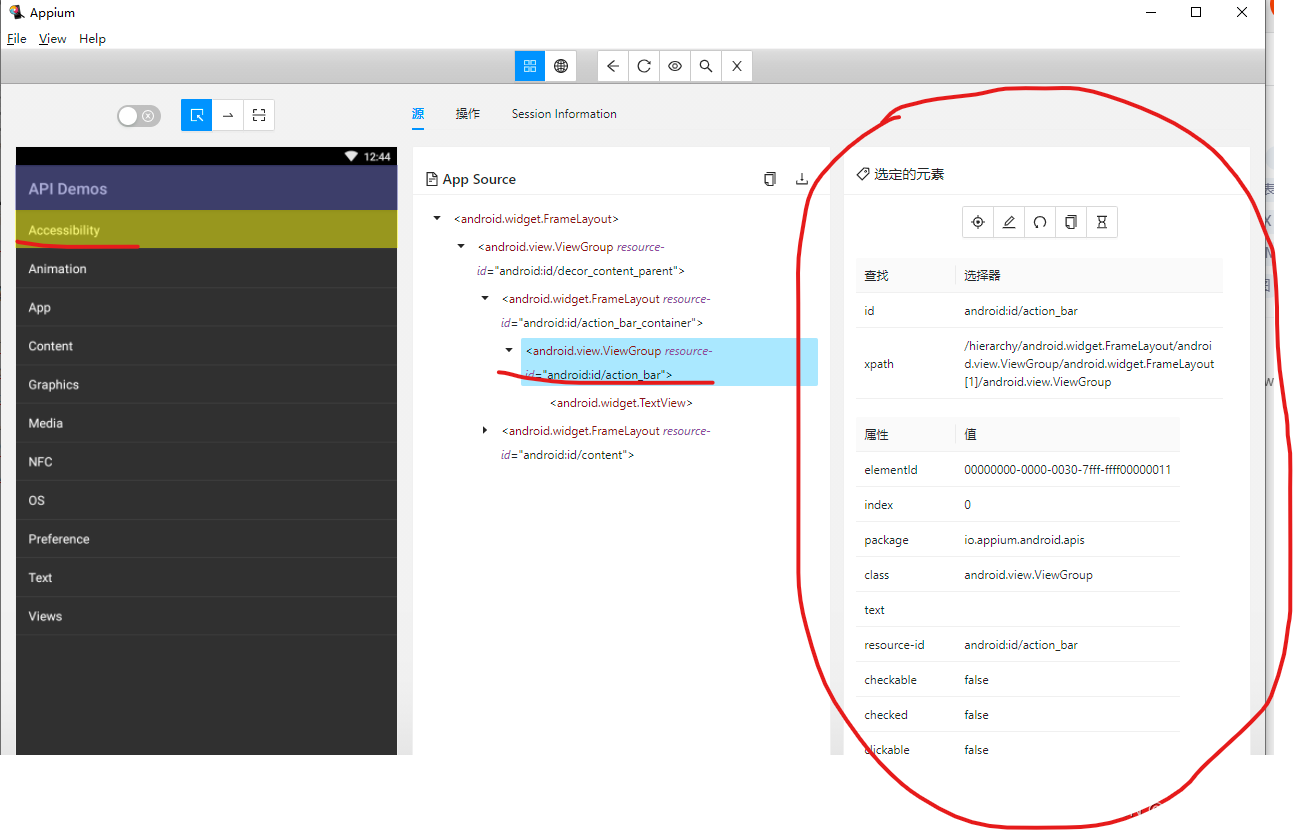
Task: Select OS item in the device list
Action: point(206,500)
